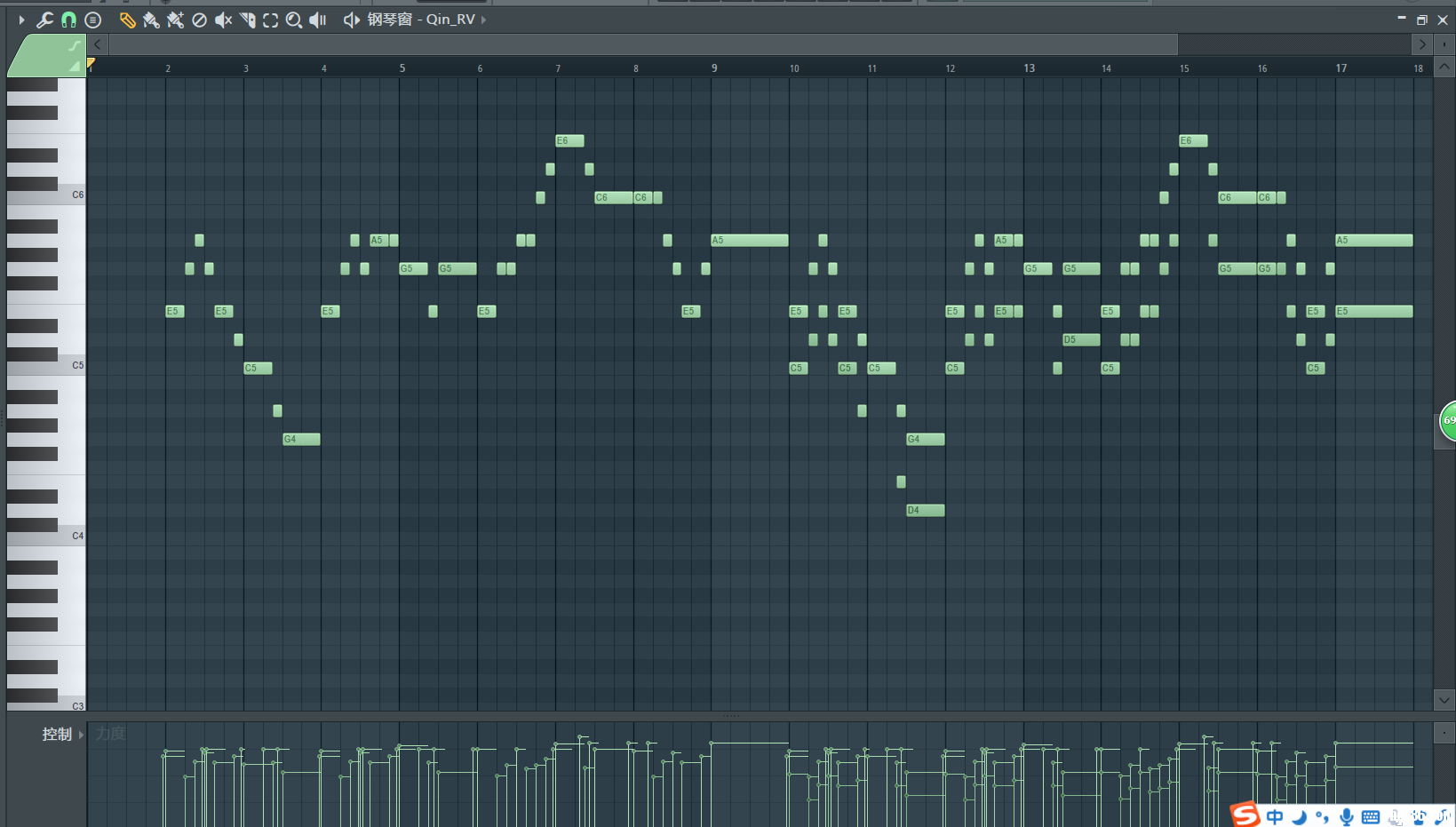The width and height of the screenshot is (1456, 827).
Task: Select the Playback scrub speaker tool
Action: click(x=318, y=20)
